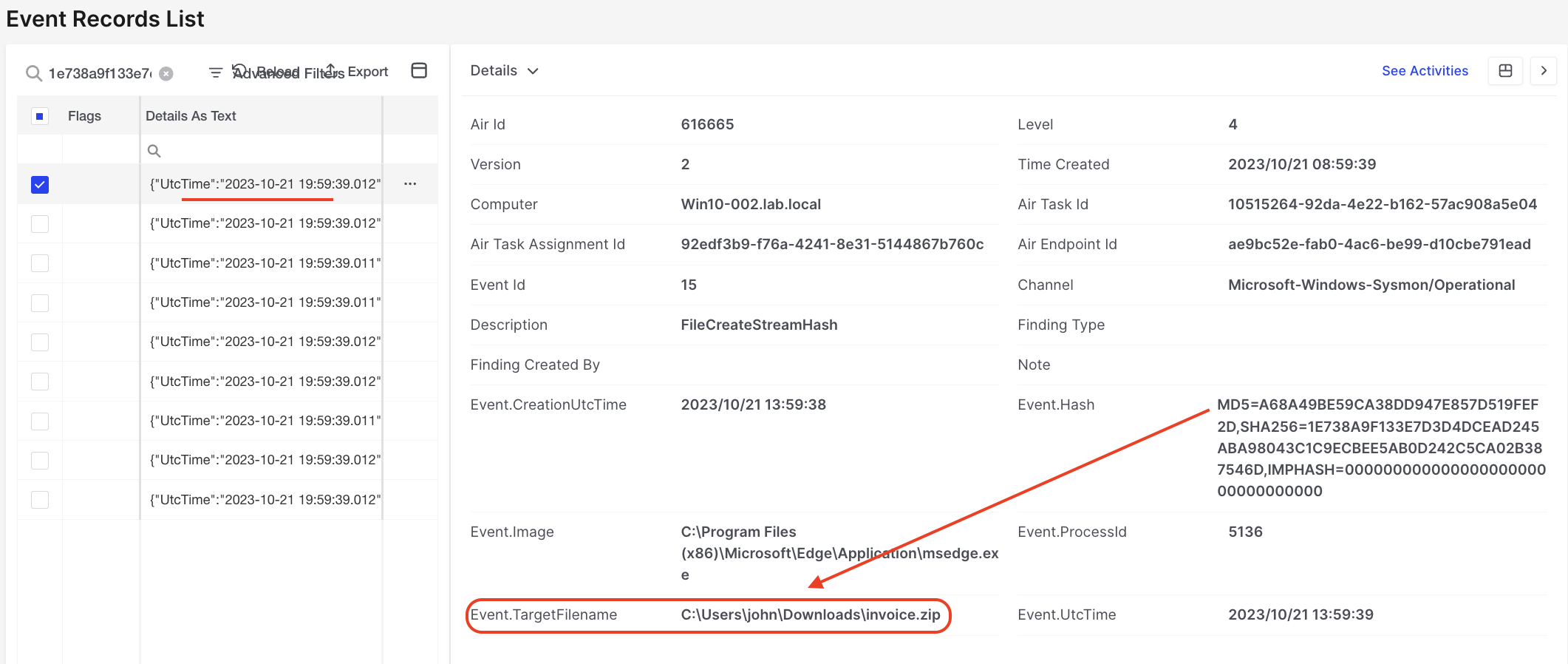
Task: Check the second event record's checkbox
Action: [40, 223]
